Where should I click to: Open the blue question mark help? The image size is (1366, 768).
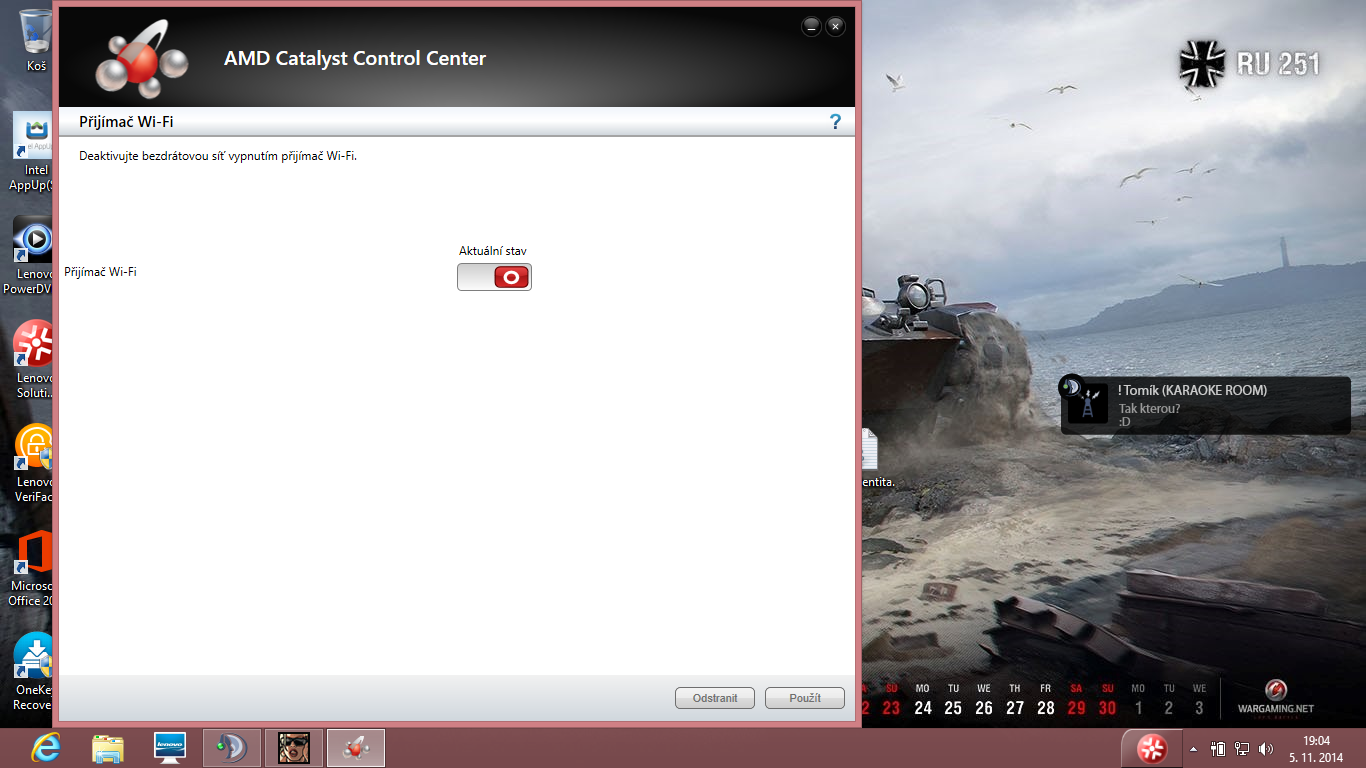[x=836, y=122]
